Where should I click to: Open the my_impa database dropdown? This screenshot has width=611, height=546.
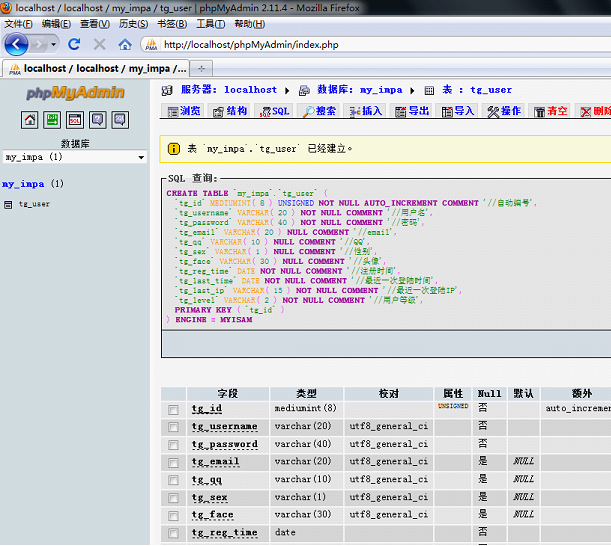(75, 157)
